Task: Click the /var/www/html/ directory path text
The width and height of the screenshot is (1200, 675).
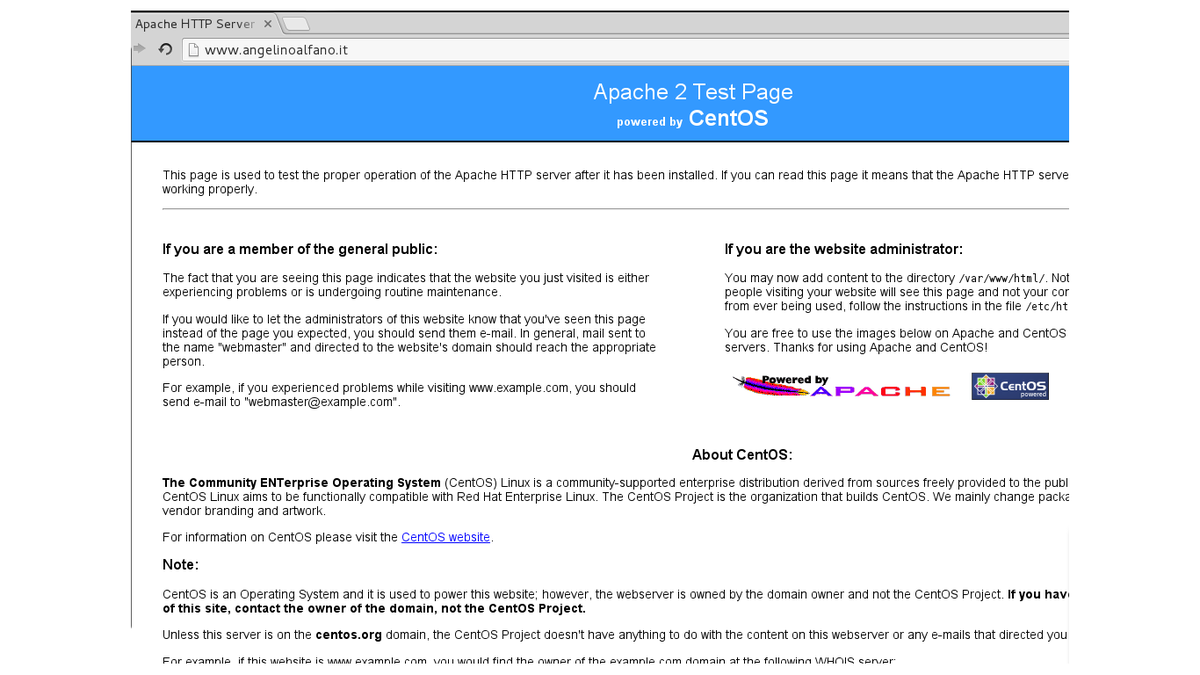Action: (x=1002, y=278)
